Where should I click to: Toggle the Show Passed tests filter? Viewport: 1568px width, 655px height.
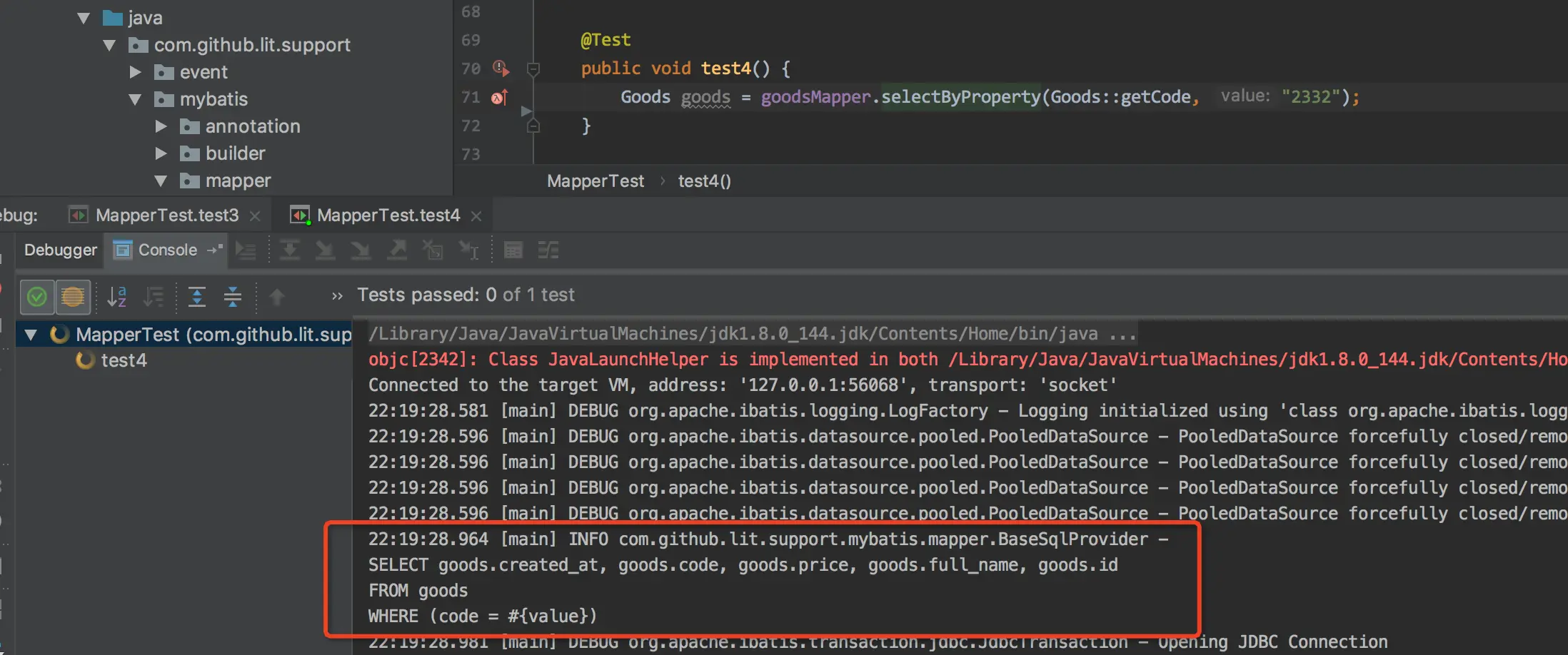click(37, 296)
